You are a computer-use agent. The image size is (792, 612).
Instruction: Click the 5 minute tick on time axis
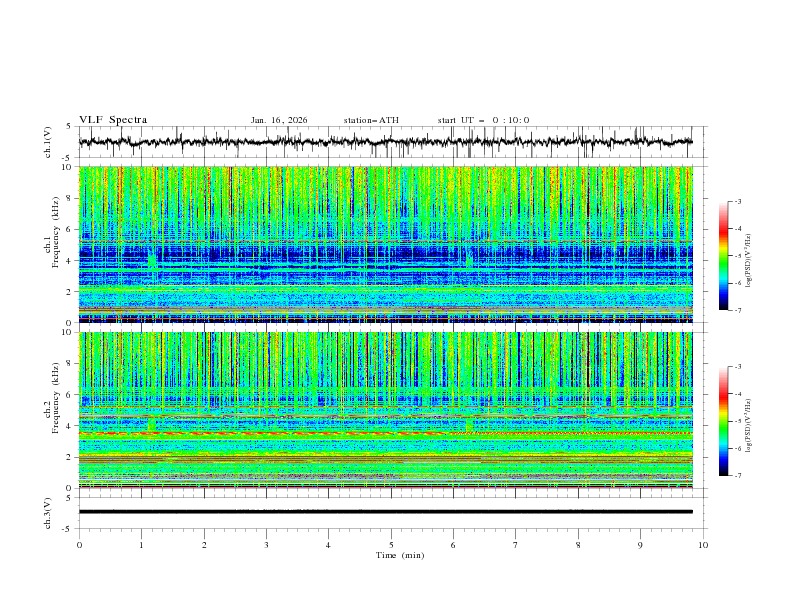point(391,545)
